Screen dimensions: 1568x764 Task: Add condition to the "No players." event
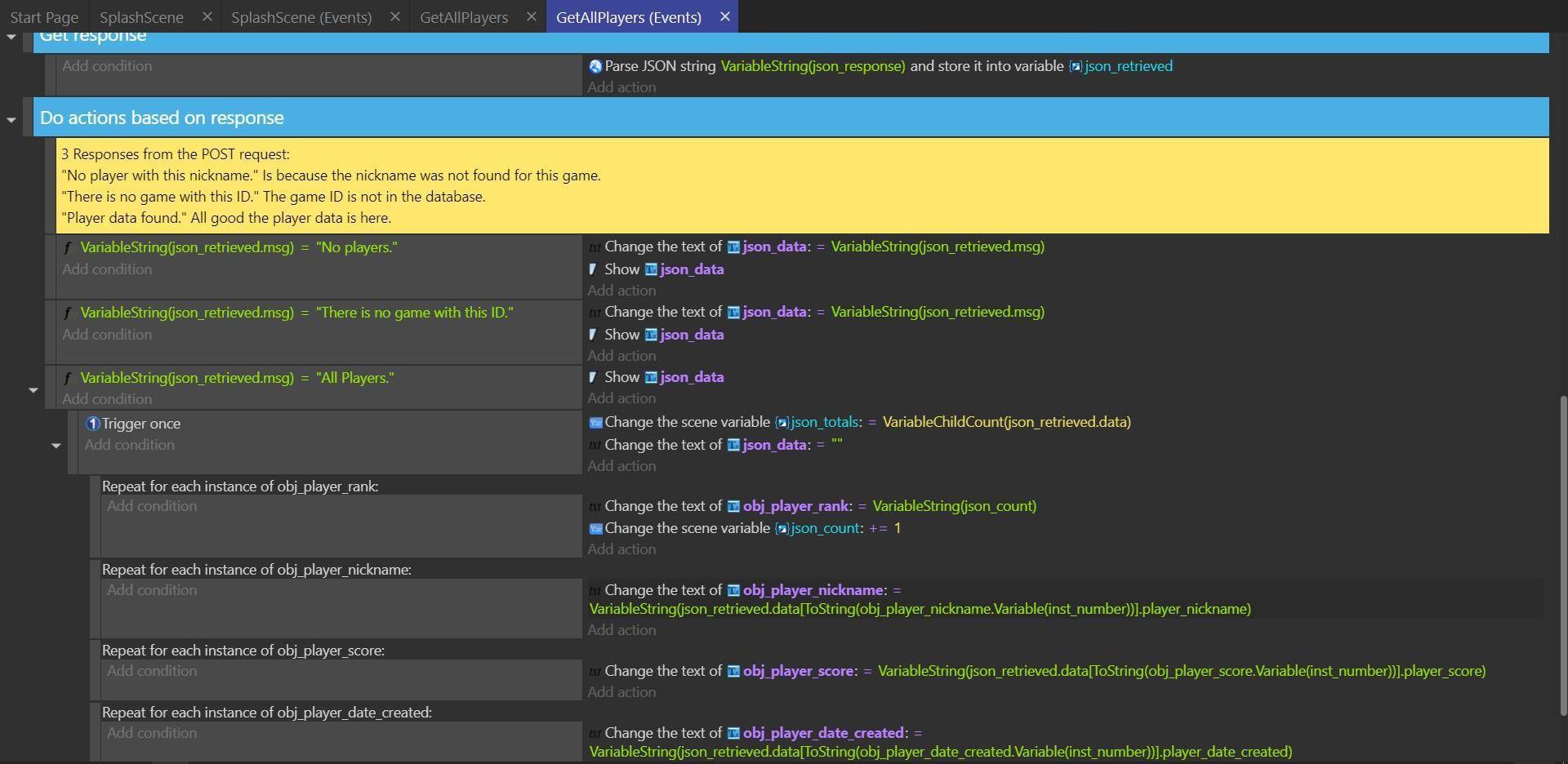point(107,269)
